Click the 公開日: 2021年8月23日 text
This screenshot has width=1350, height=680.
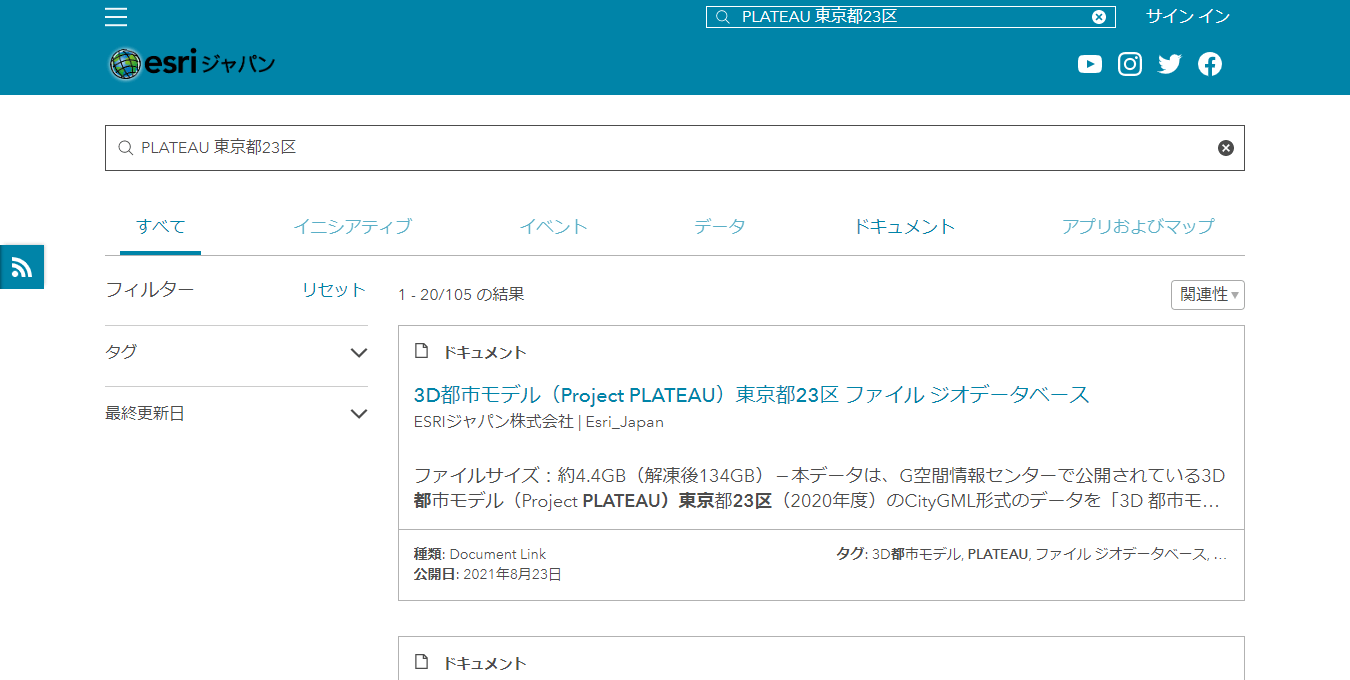pos(487,574)
